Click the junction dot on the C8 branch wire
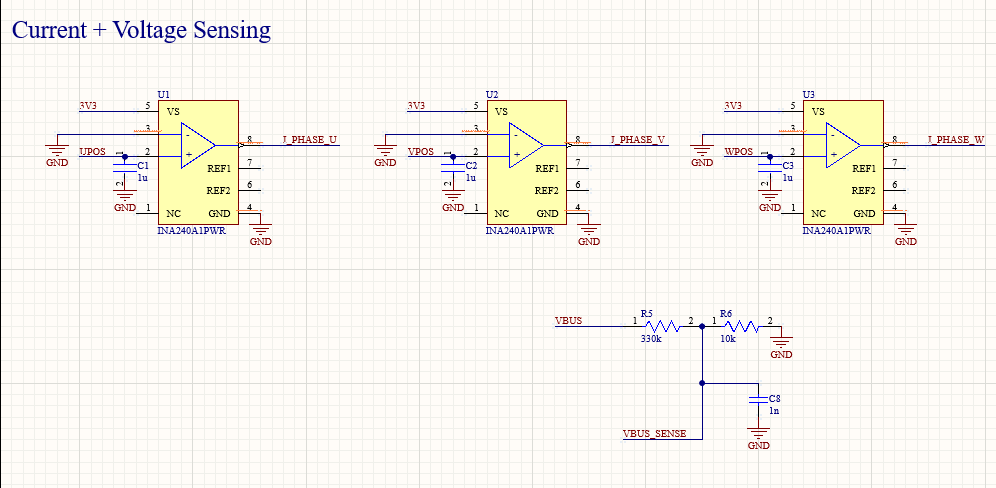The height and width of the screenshot is (488, 996). (702, 383)
